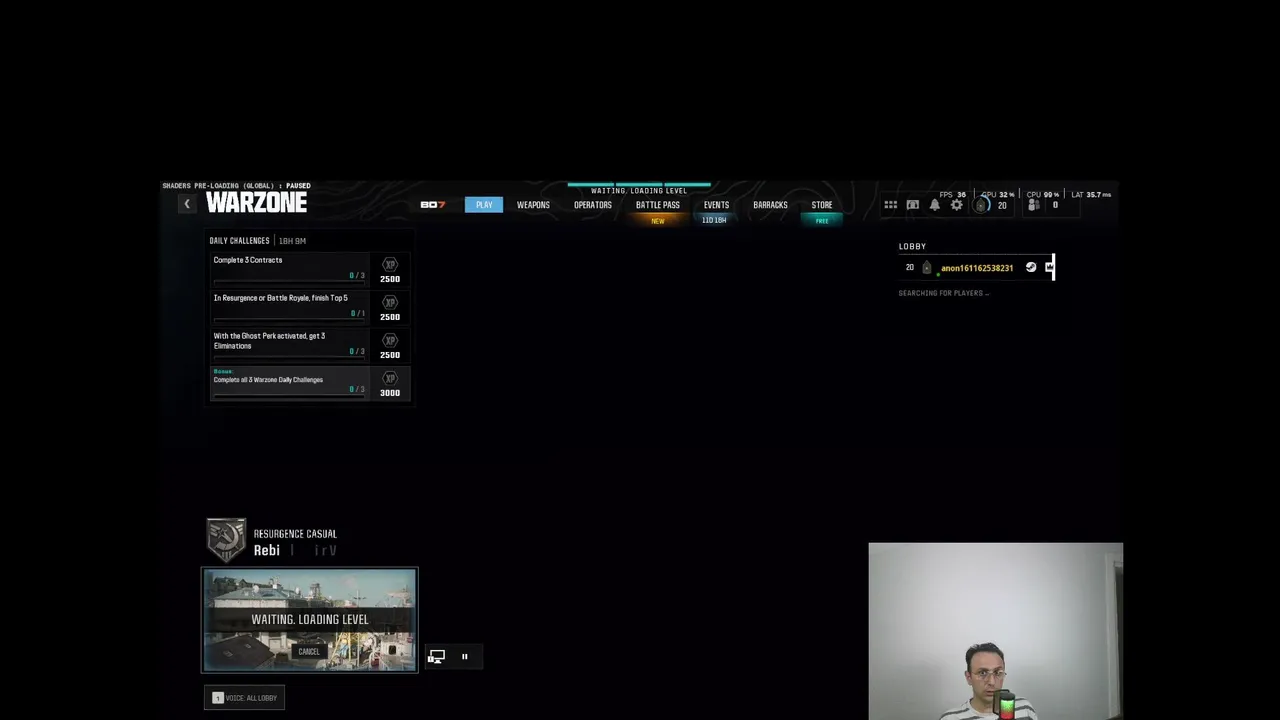1280x720 pixels.
Task: Click the WAITING. LOADING LEVEL top banner
Action: click(639, 191)
